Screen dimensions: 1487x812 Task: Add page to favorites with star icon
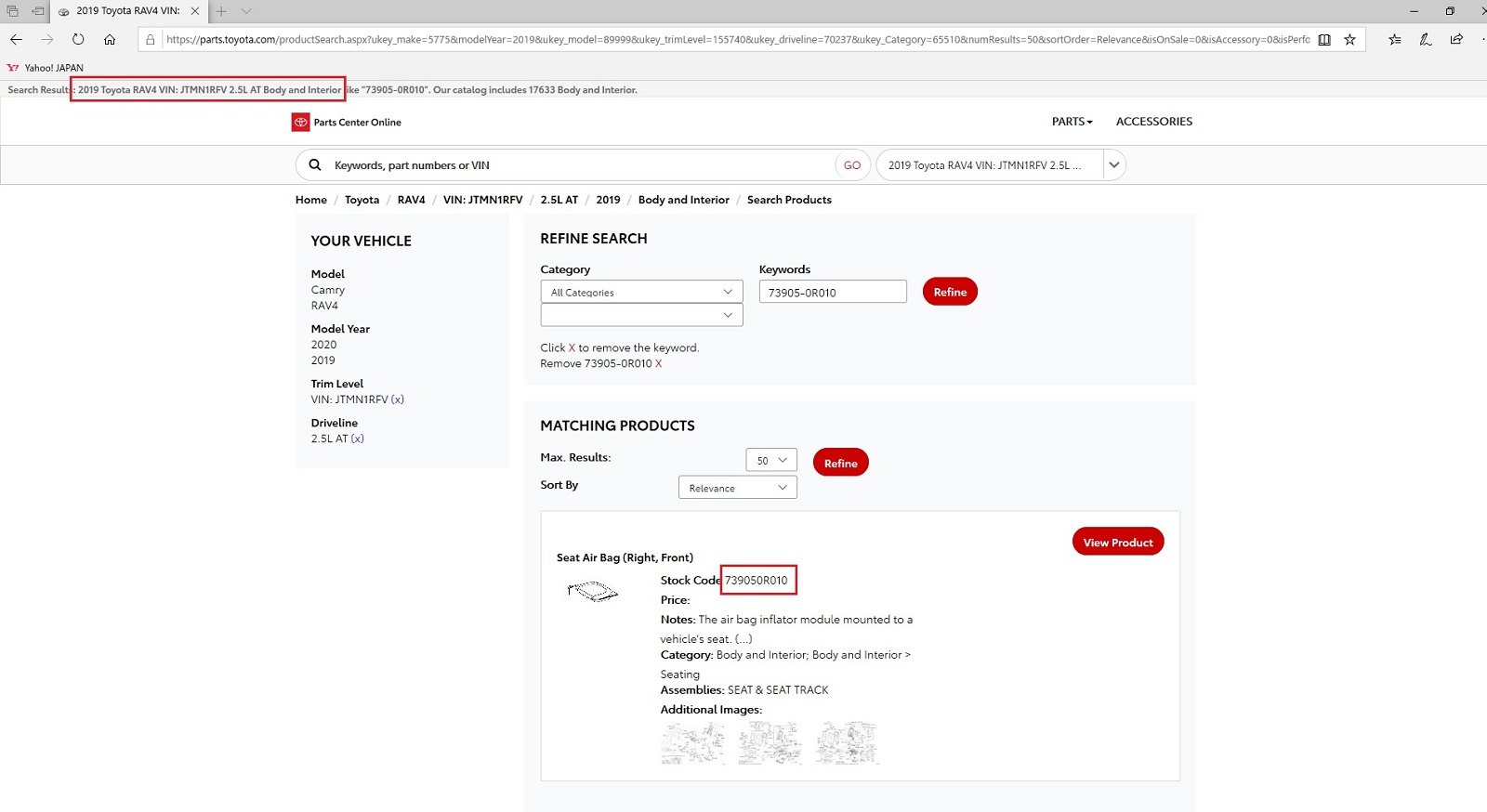[1349, 40]
